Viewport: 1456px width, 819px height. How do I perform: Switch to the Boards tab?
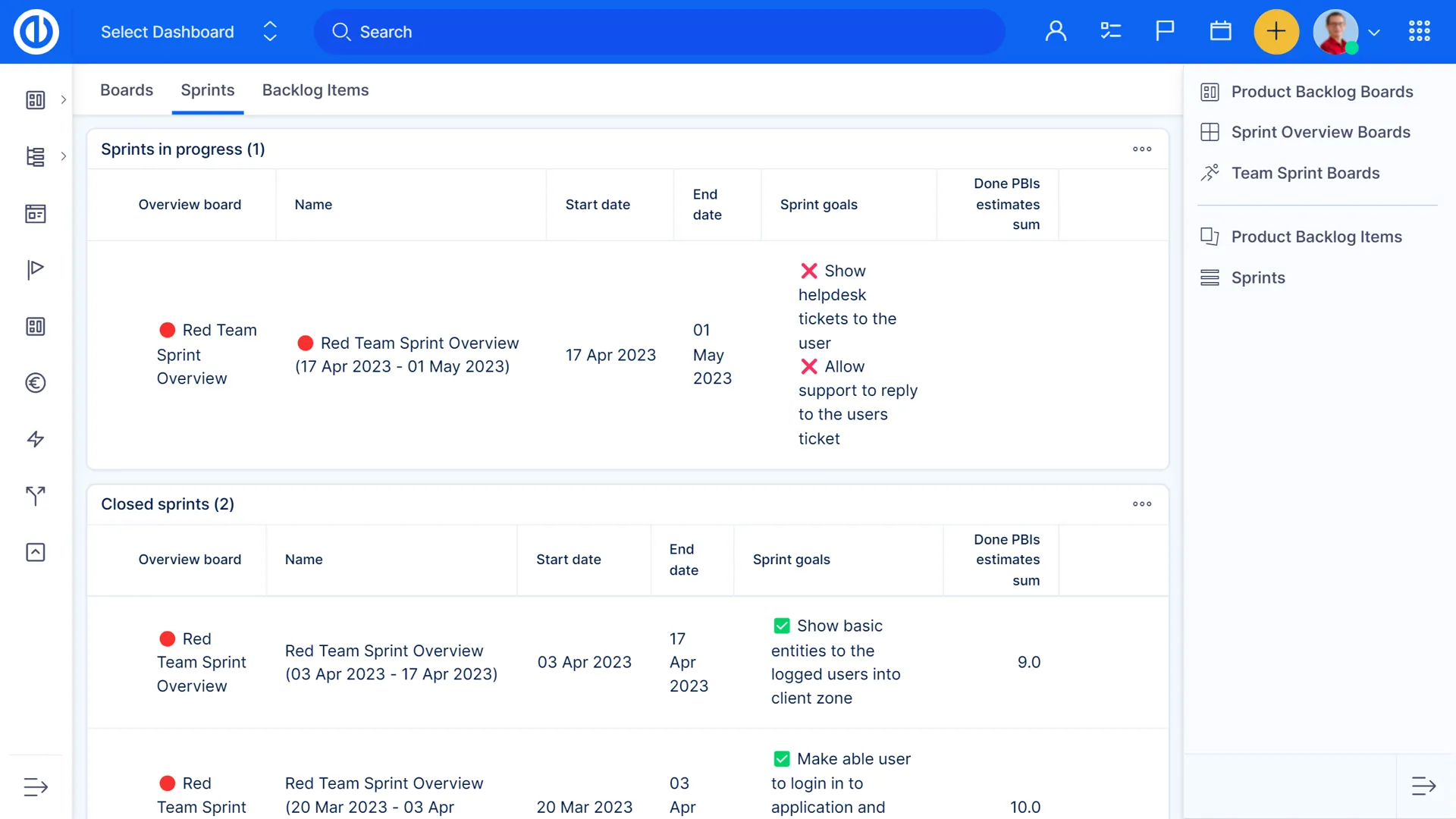[127, 90]
